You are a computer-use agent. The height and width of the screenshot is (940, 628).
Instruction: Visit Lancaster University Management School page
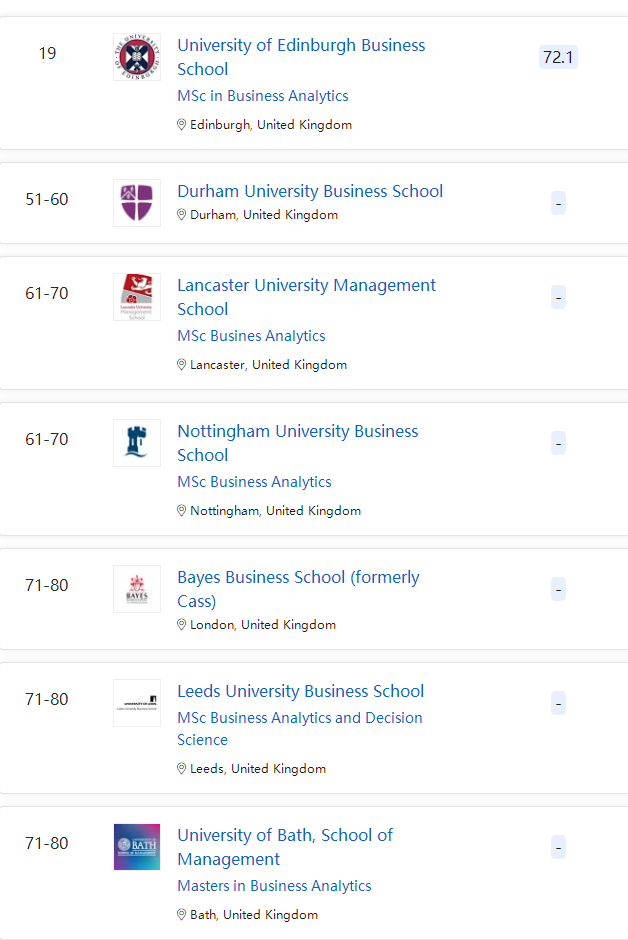(x=306, y=297)
